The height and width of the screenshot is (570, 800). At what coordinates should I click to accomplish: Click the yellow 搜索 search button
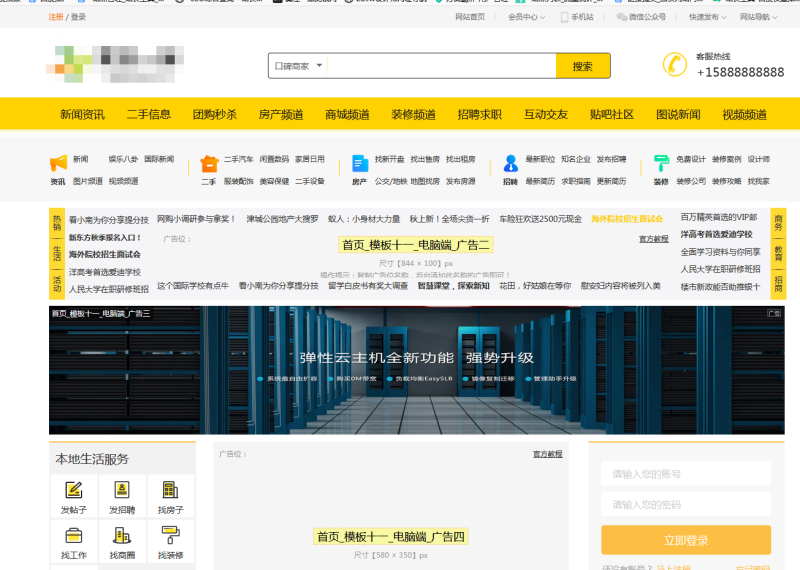(583, 66)
